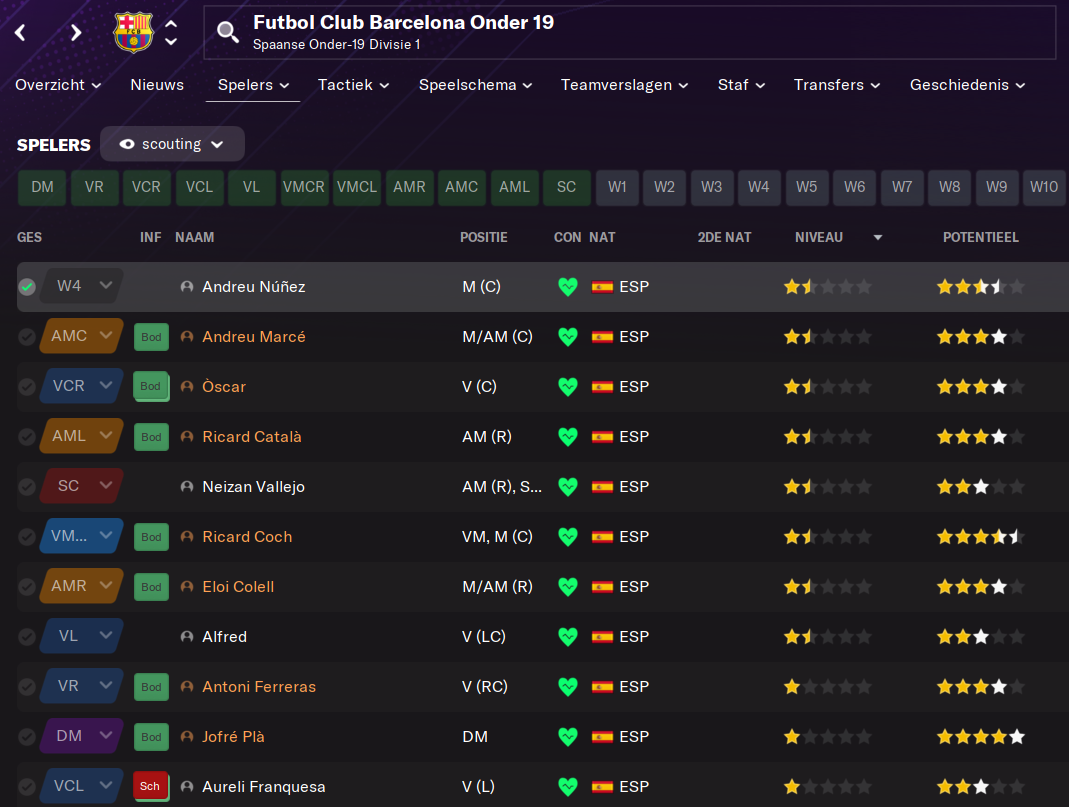Click the player icon beside Ricard Català

[187, 437]
